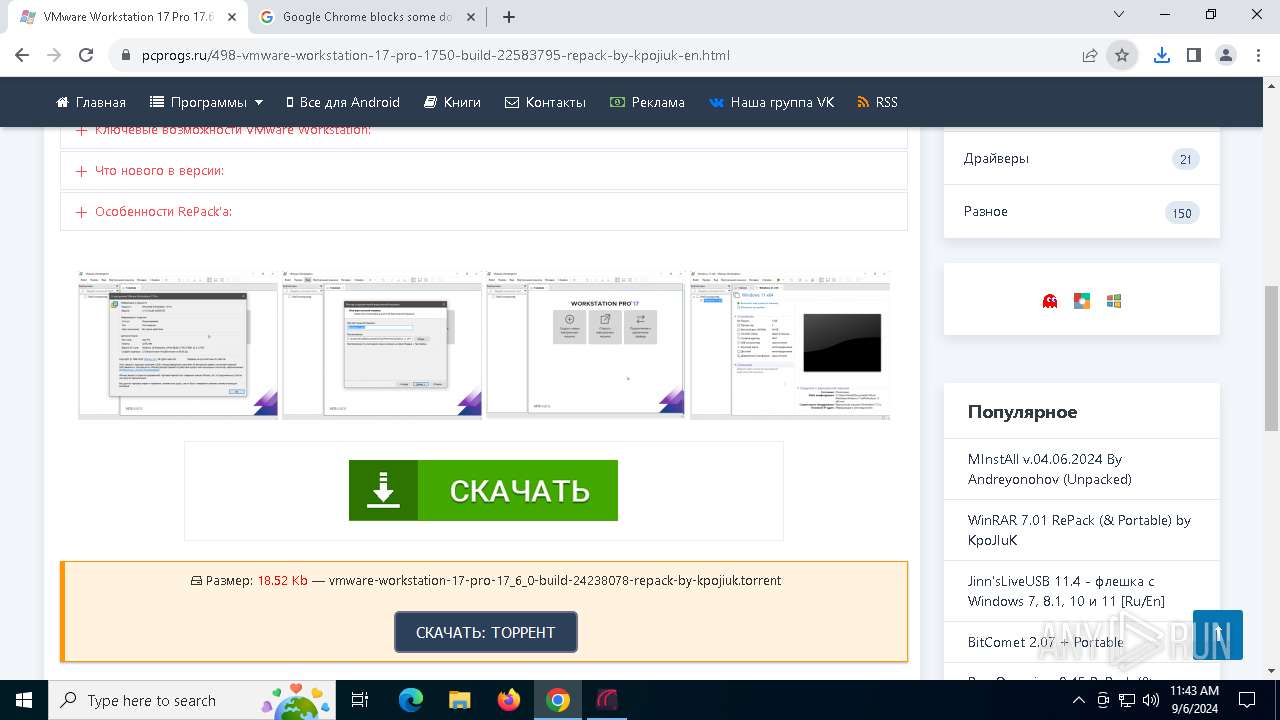The image size is (1280, 720).
Task: Open MInstAll v.04.06.2024 popular entry
Action: pyautogui.click(x=1050, y=469)
